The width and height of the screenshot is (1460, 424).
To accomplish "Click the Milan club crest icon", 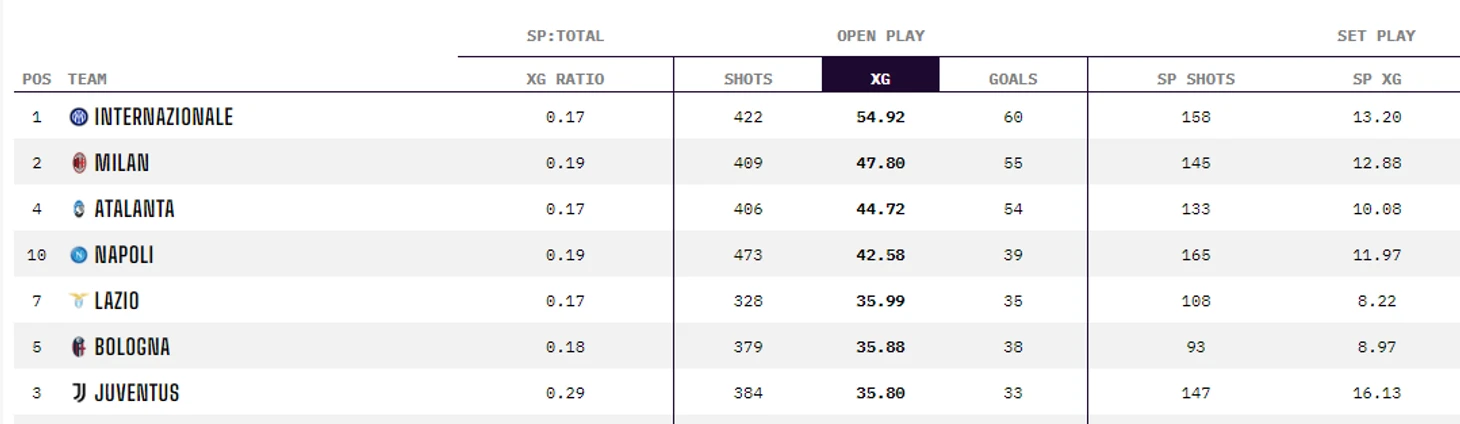I will (x=79, y=163).
